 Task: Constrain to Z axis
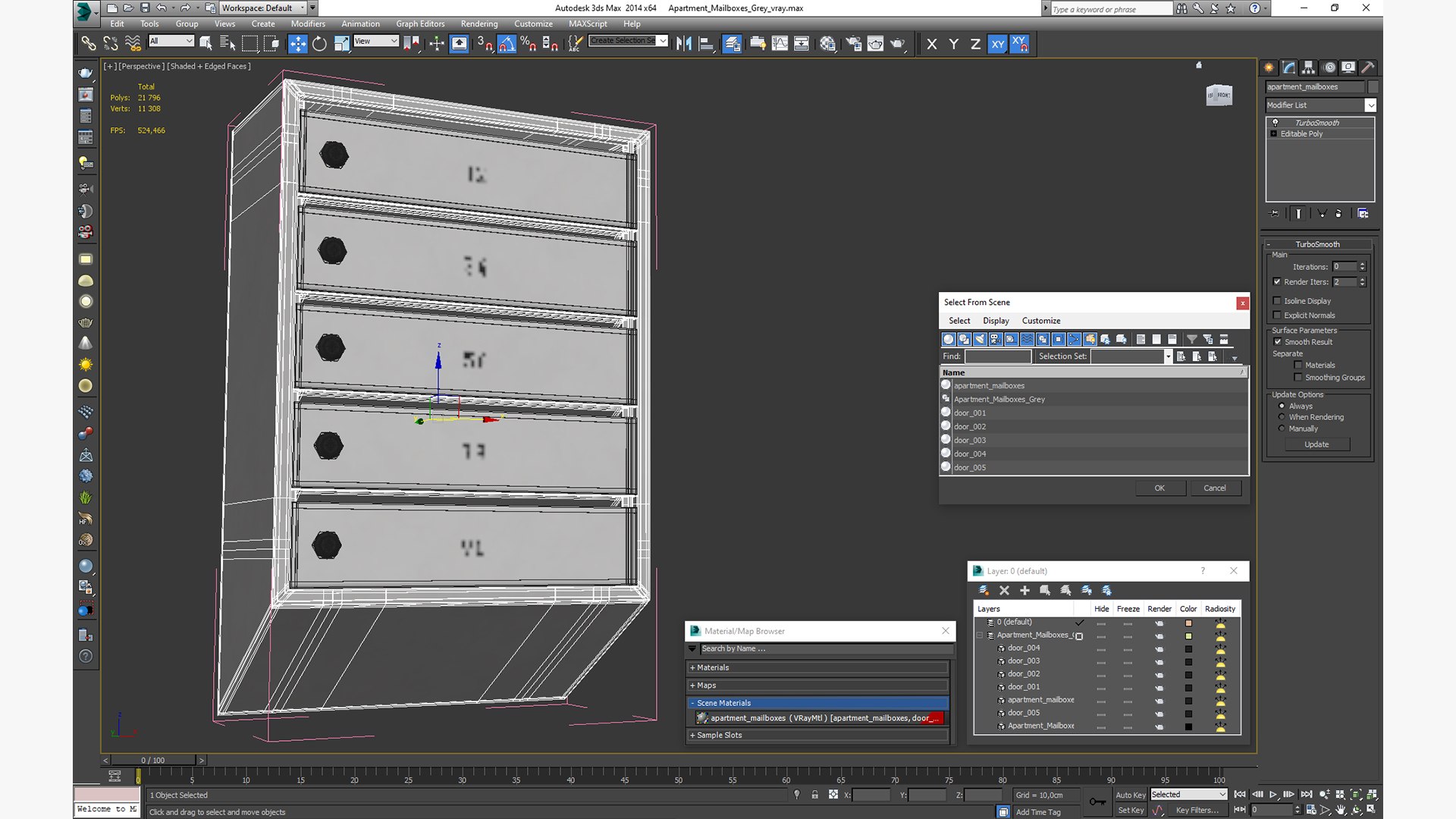coord(975,44)
